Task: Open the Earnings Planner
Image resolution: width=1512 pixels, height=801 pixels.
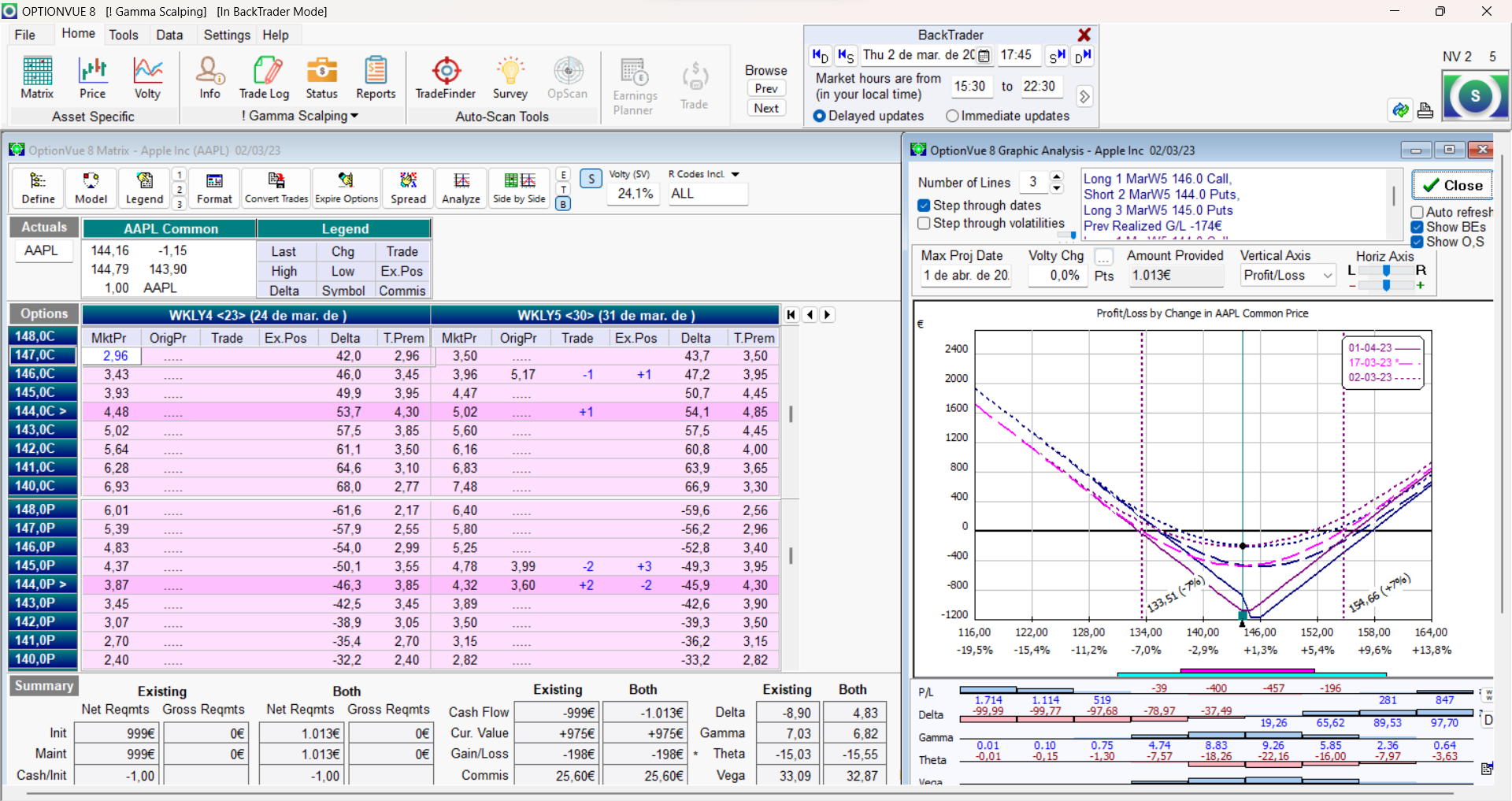Action: coord(635,87)
